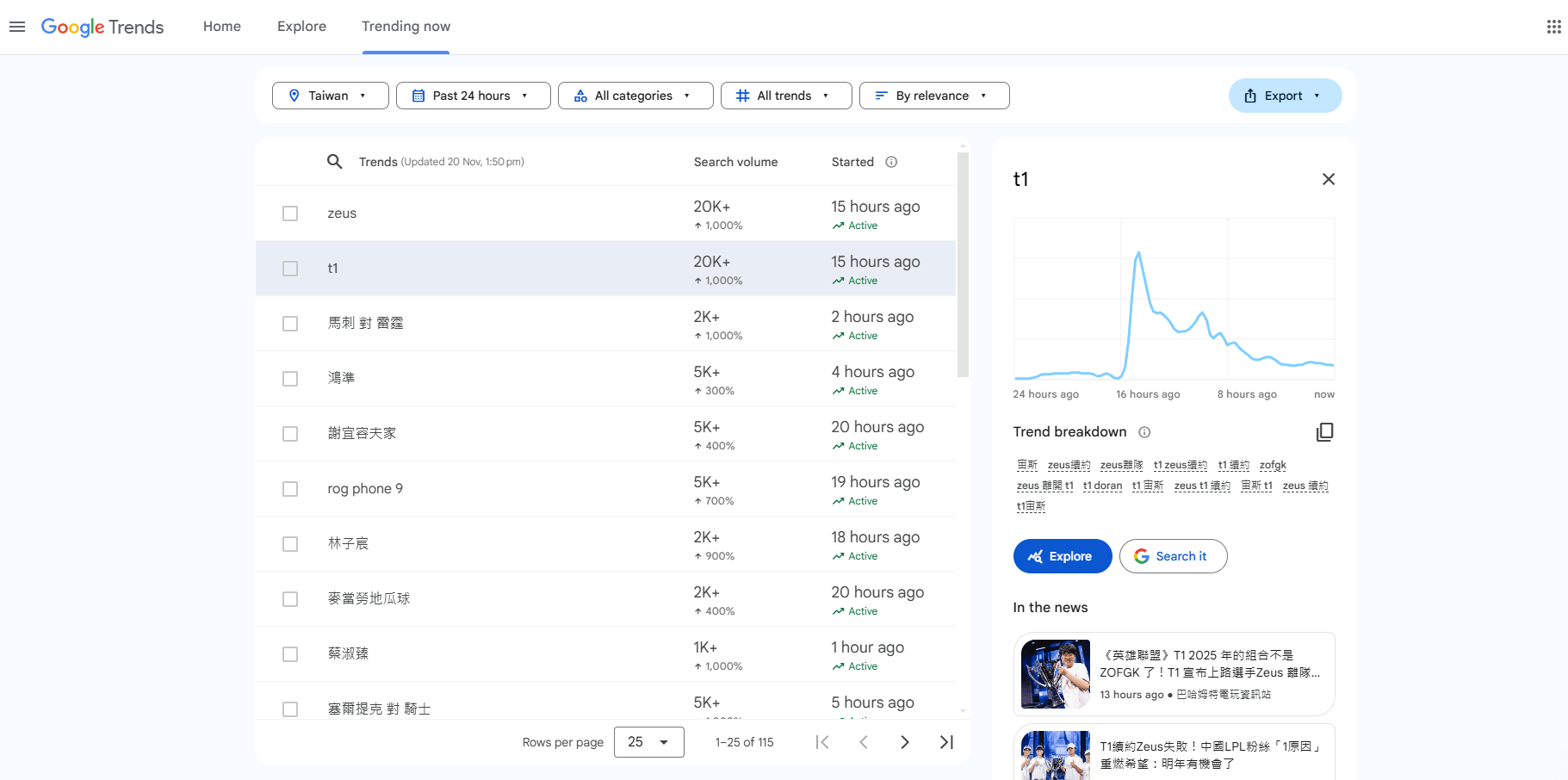
Task: Click the info icon beside Trend breakdown
Action: tap(1144, 432)
